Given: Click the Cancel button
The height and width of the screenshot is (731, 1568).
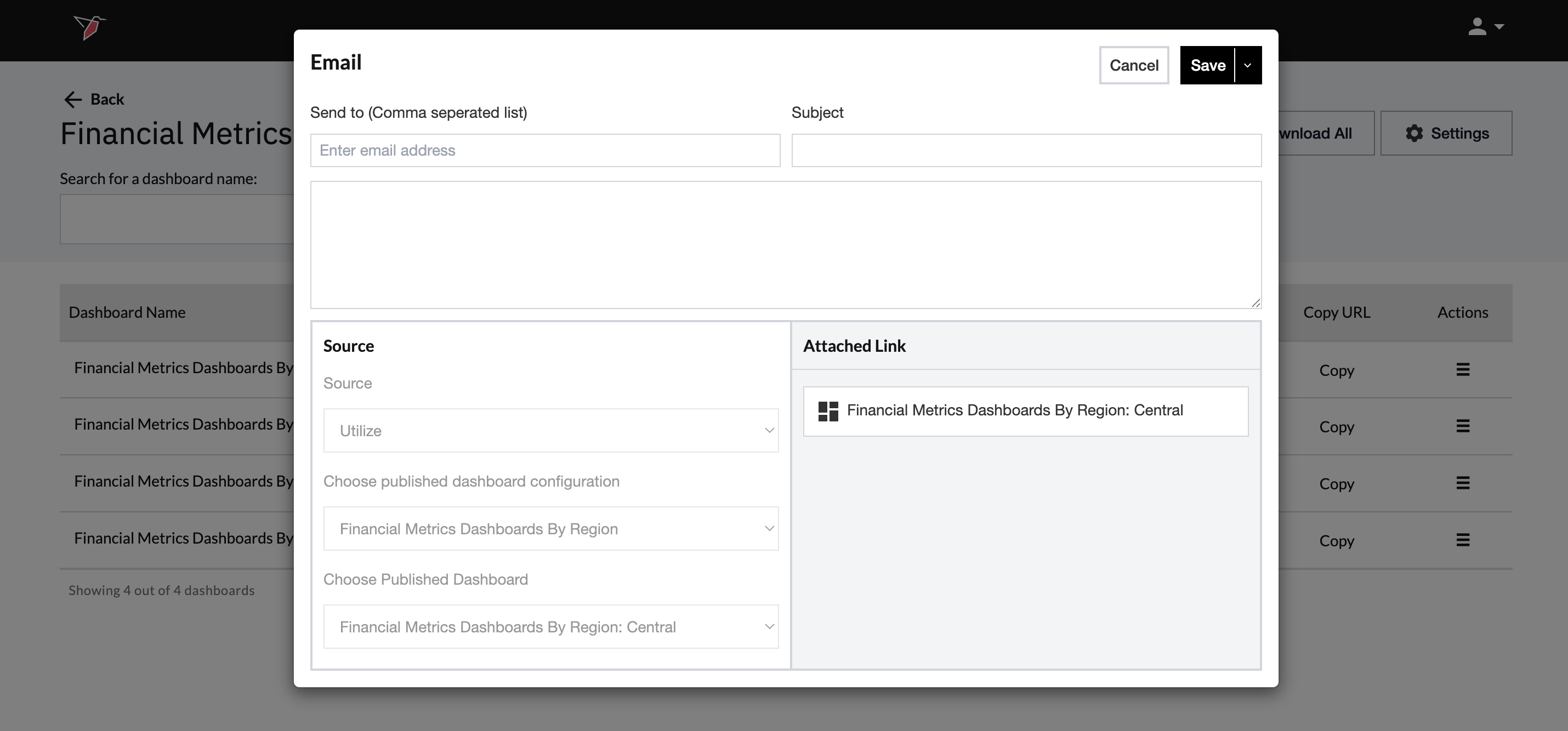Looking at the screenshot, I should click(x=1133, y=65).
